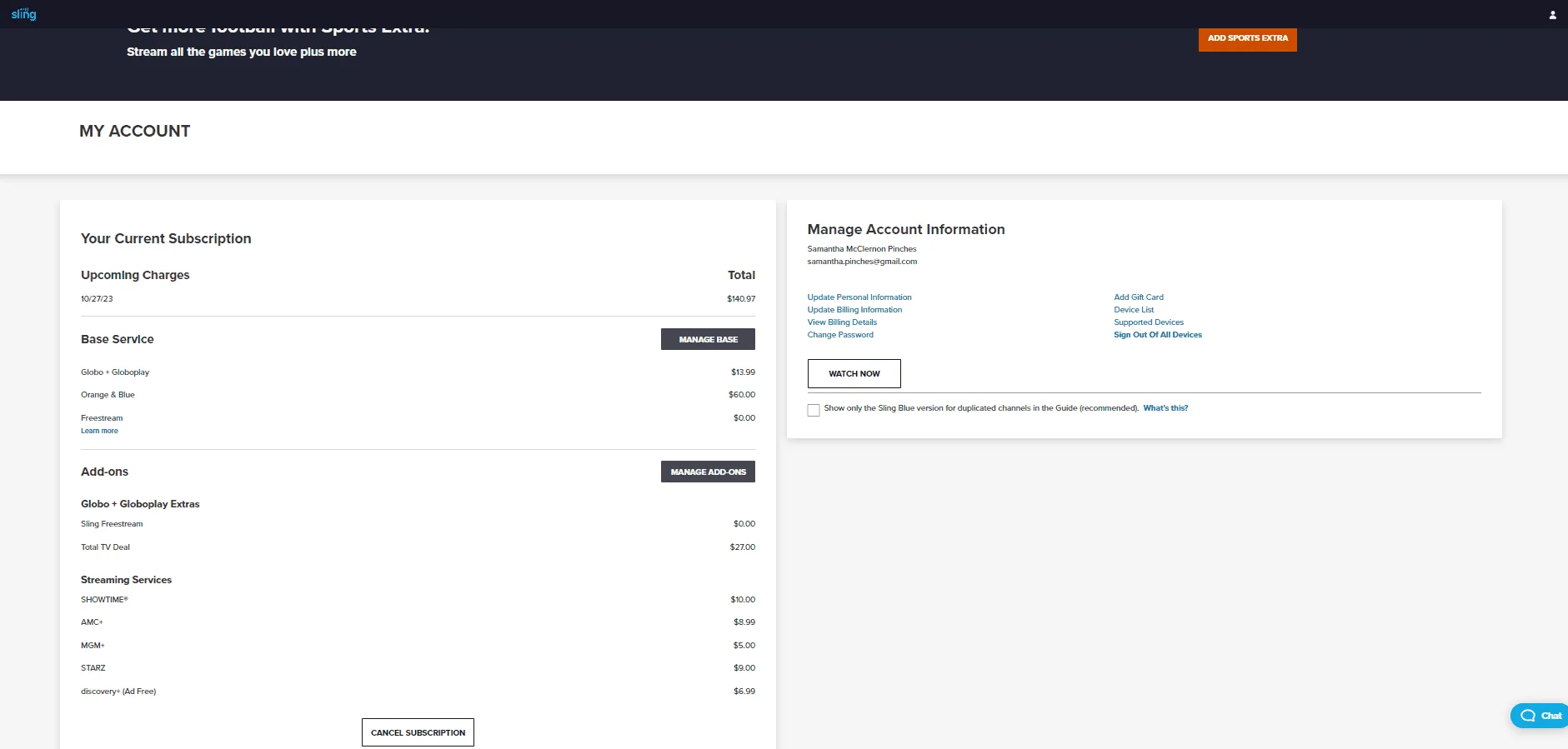Open the Add Gift Card link
The height and width of the screenshot is (749, 1568).
pos(1139,297)
